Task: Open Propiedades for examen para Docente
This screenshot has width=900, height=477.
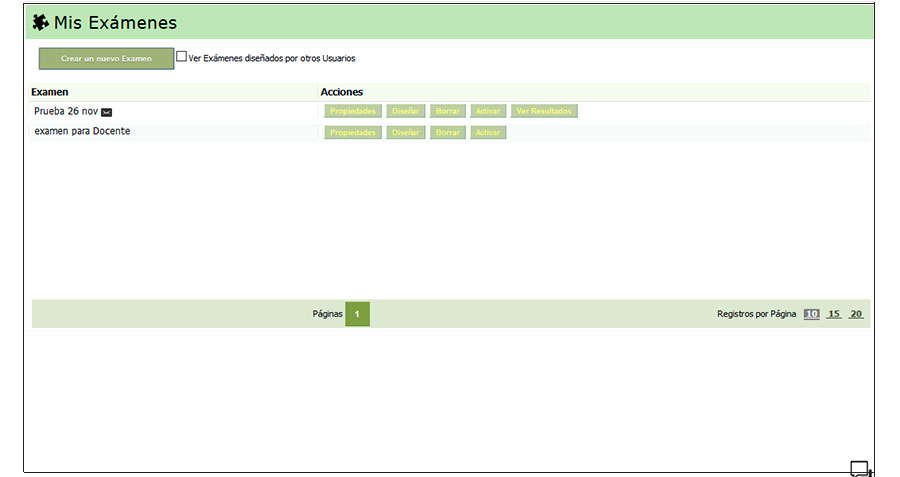Action: tap(353, 133)
